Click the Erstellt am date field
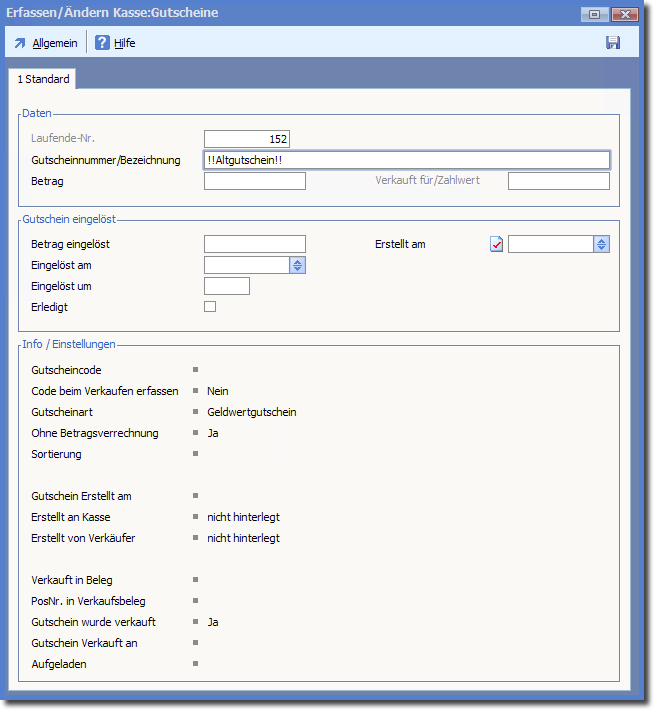 click(x=550, y=244)
